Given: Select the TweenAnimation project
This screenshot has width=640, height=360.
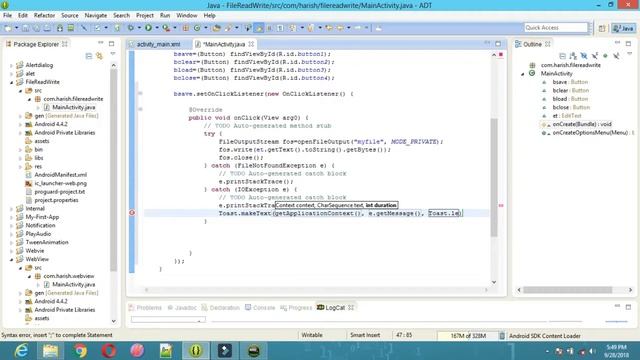Looking at the screenshot, I should (x=47, y=242).
